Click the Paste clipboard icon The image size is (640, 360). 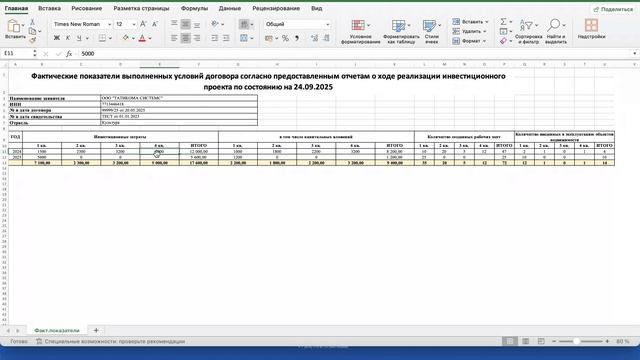(13, 26)
